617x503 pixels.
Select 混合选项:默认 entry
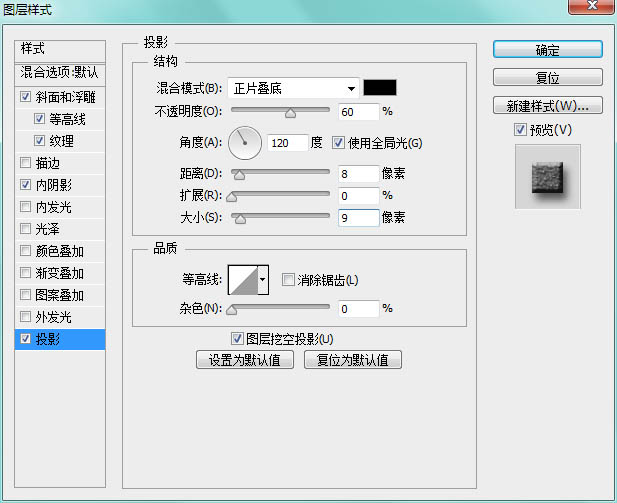click(x=60, y=74)
